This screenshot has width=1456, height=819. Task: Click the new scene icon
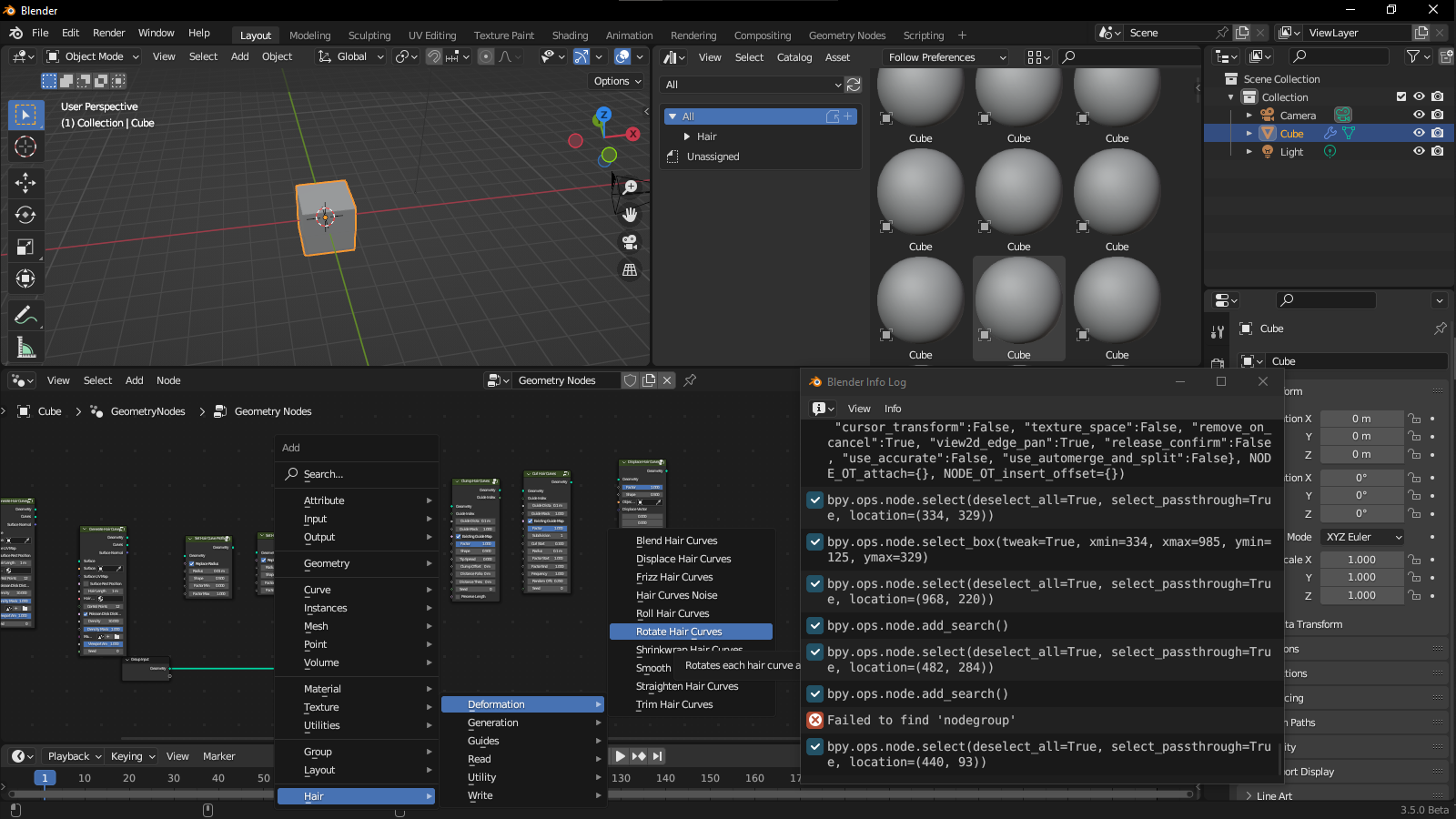(x=1242, y=33)
